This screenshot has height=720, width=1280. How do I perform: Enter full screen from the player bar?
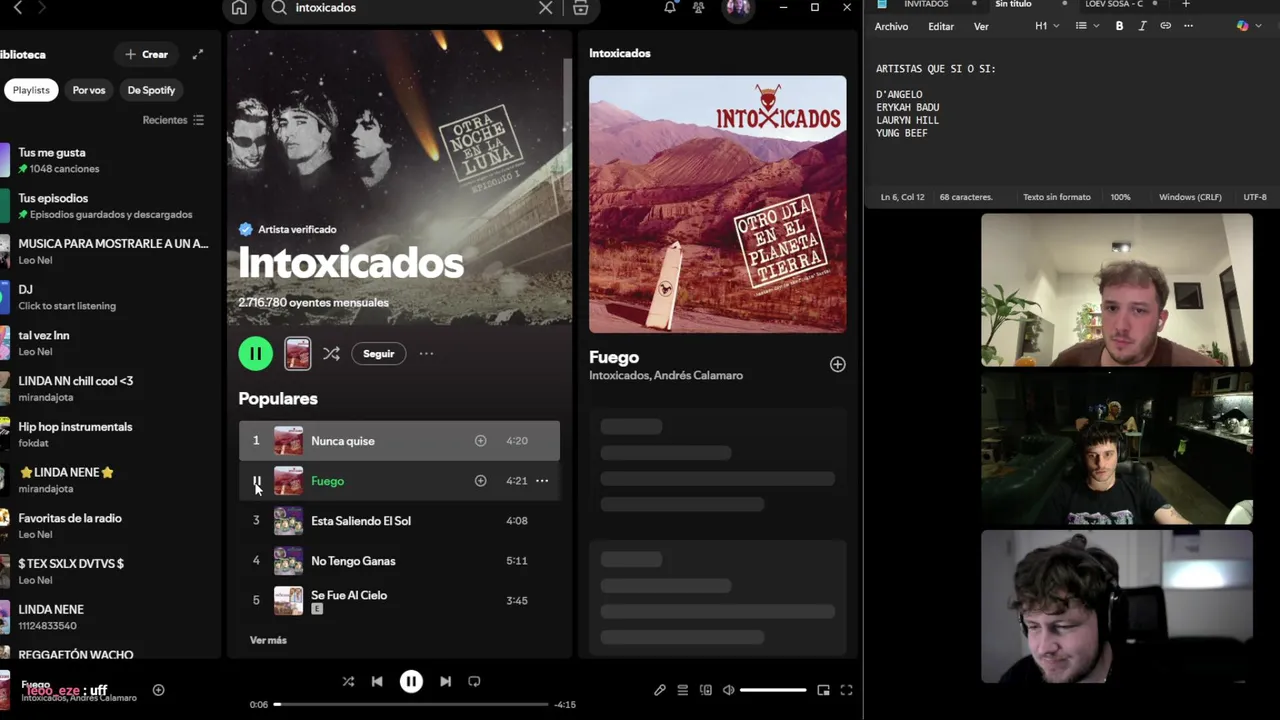[846, 690]
